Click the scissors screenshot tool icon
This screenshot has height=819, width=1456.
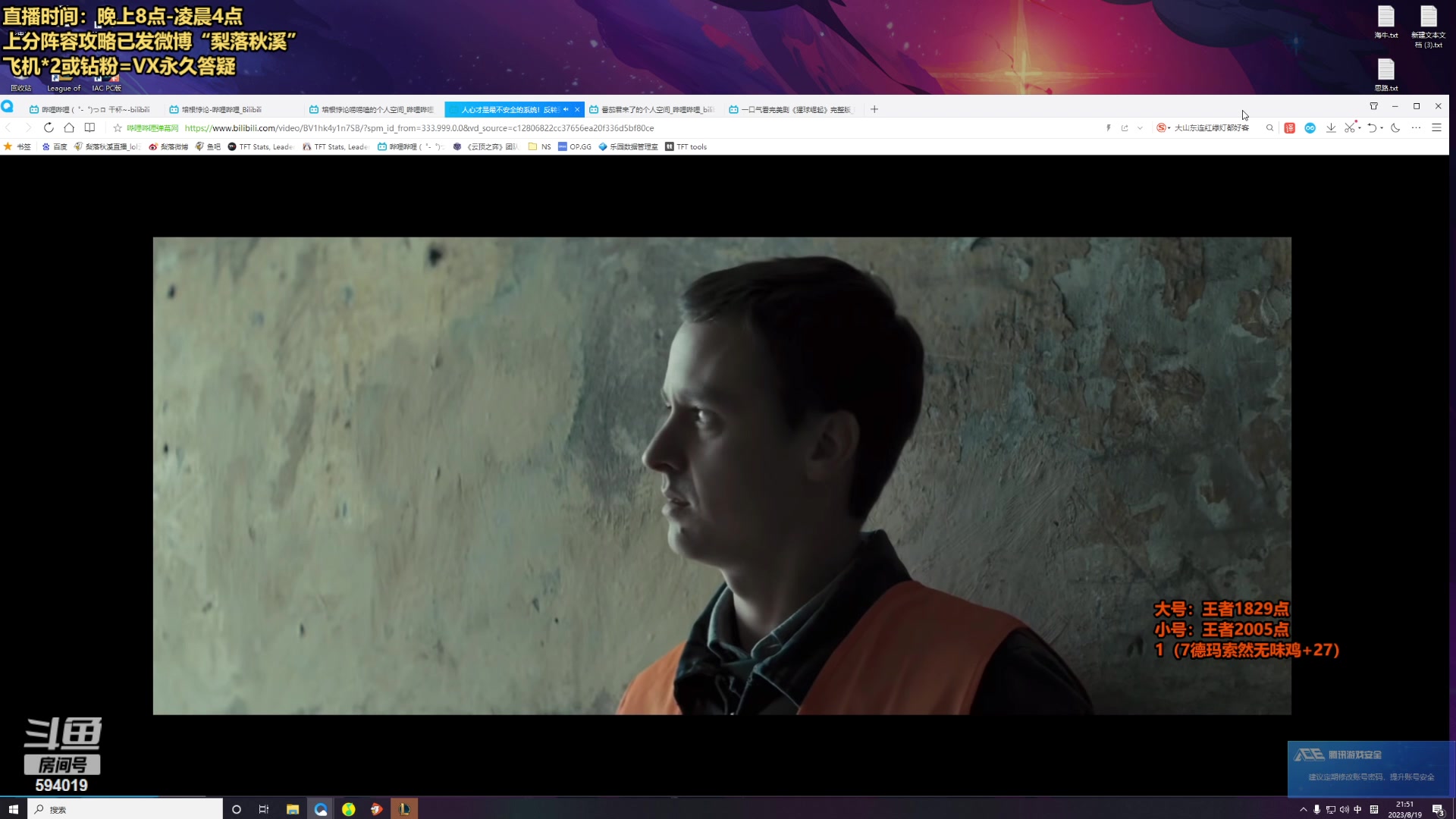click(1350, 127)
